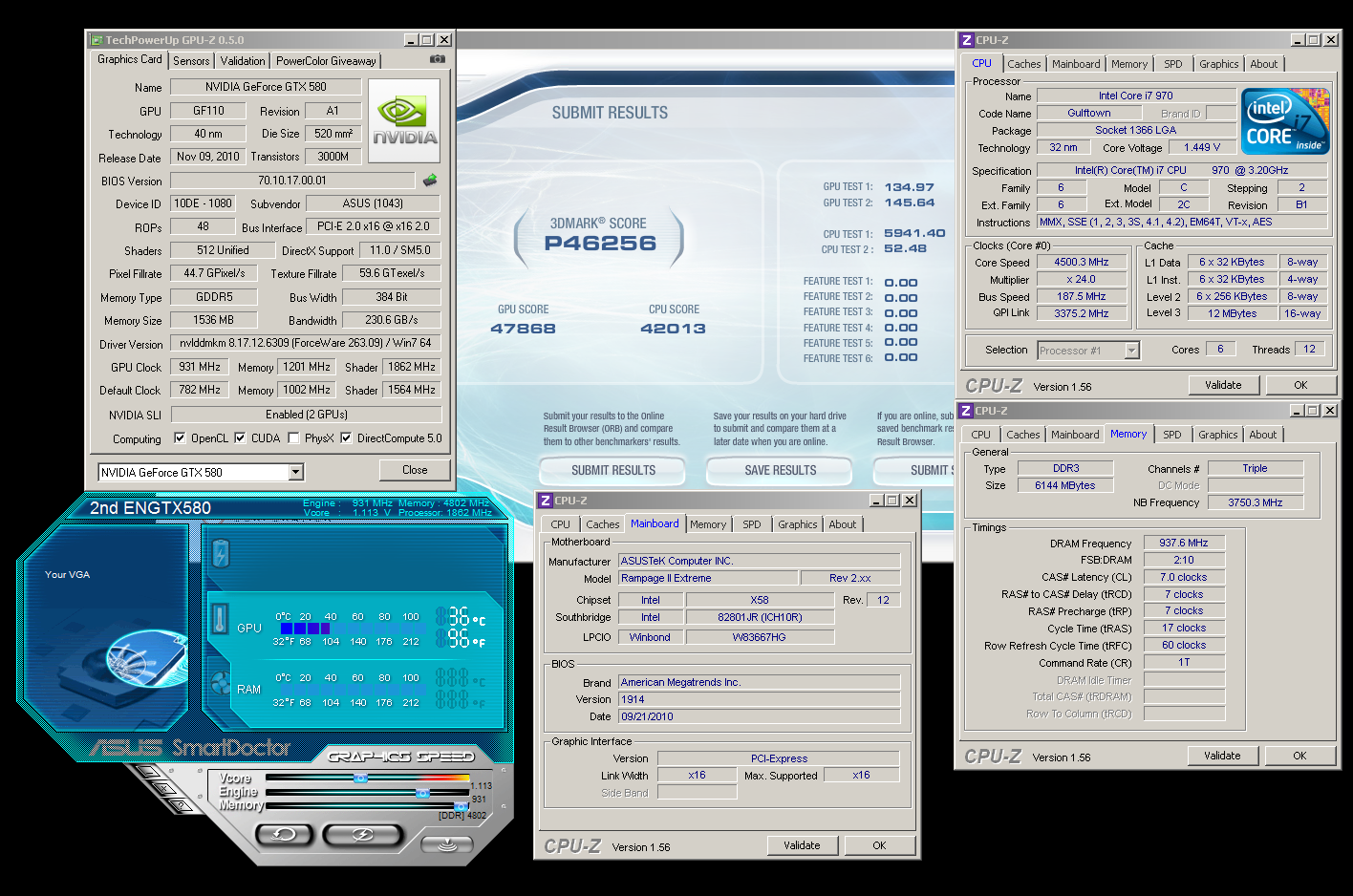
Task: Click the 3DMark score P46256
Action: 600,243
